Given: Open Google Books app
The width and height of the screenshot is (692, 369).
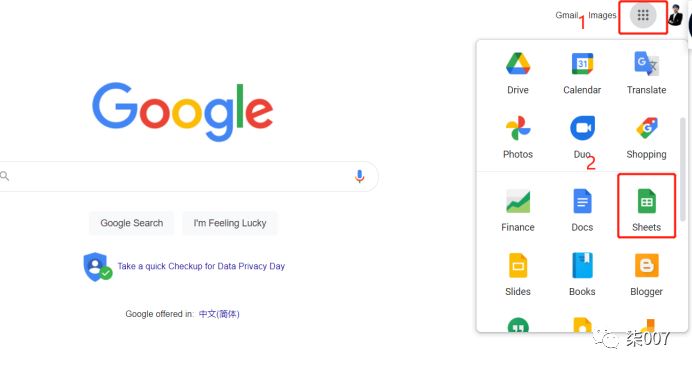Looking at the screenshot, I should tap(582, 275).
